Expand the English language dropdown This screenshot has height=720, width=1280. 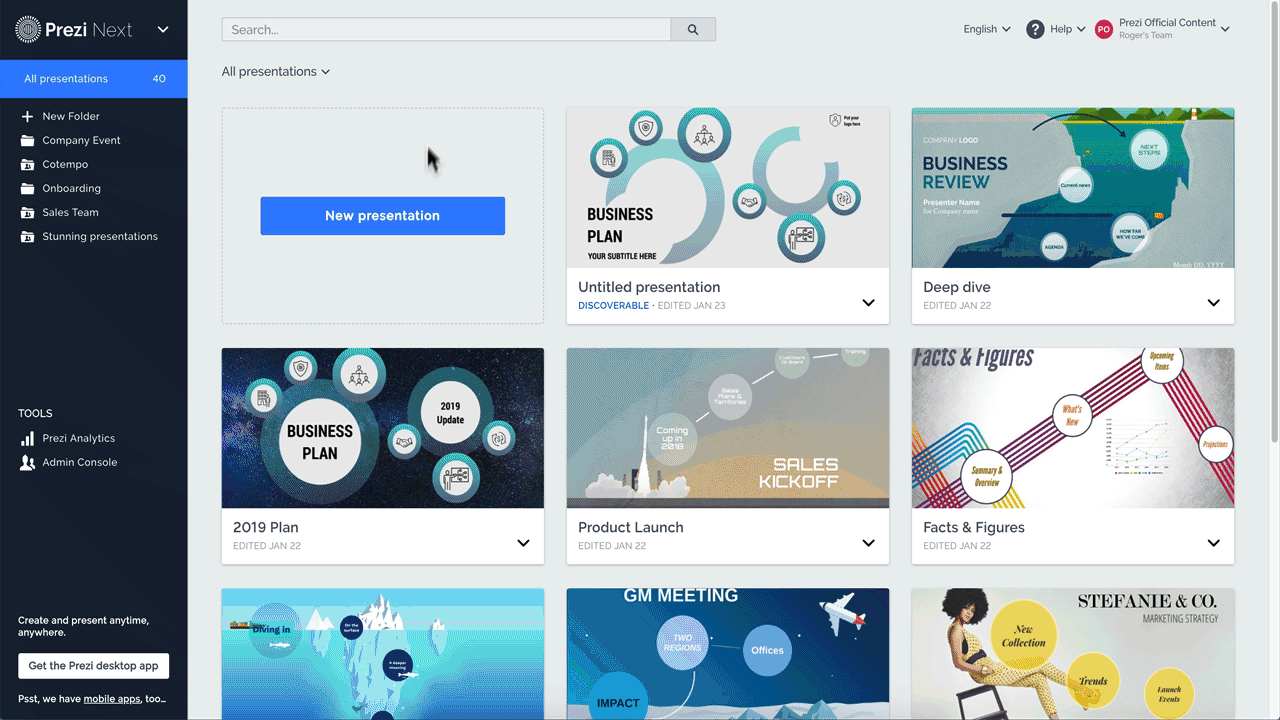tap(986, 30)
